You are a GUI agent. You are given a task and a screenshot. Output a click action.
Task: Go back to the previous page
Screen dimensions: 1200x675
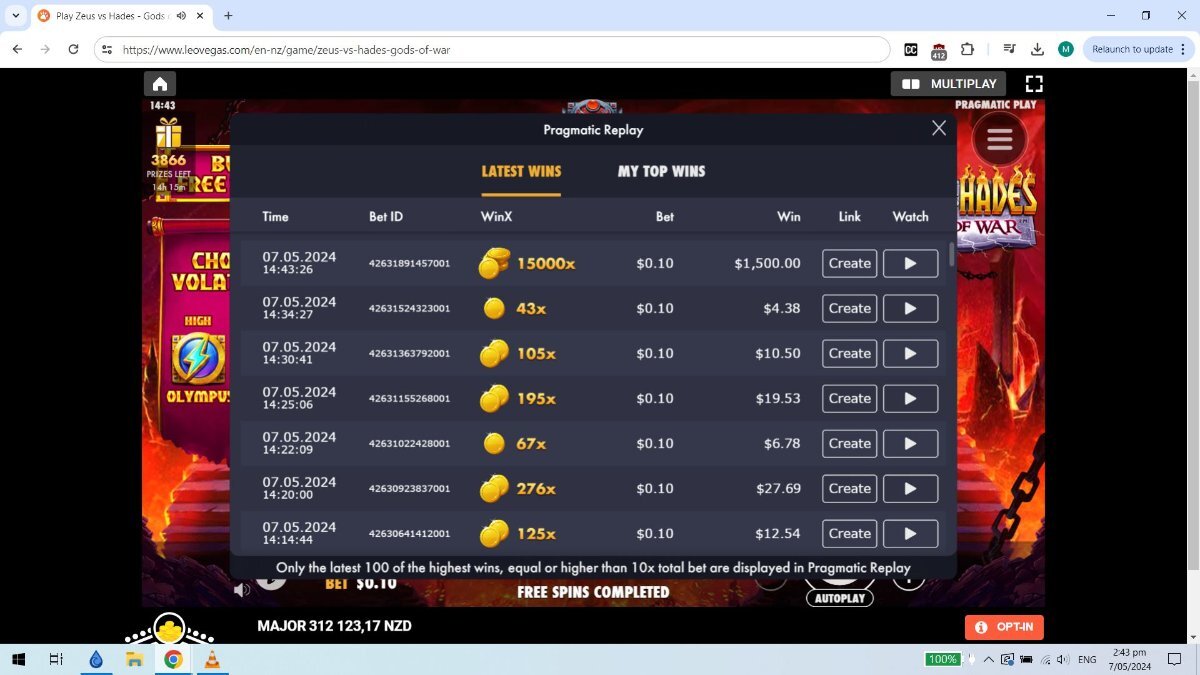coord(17,49)
